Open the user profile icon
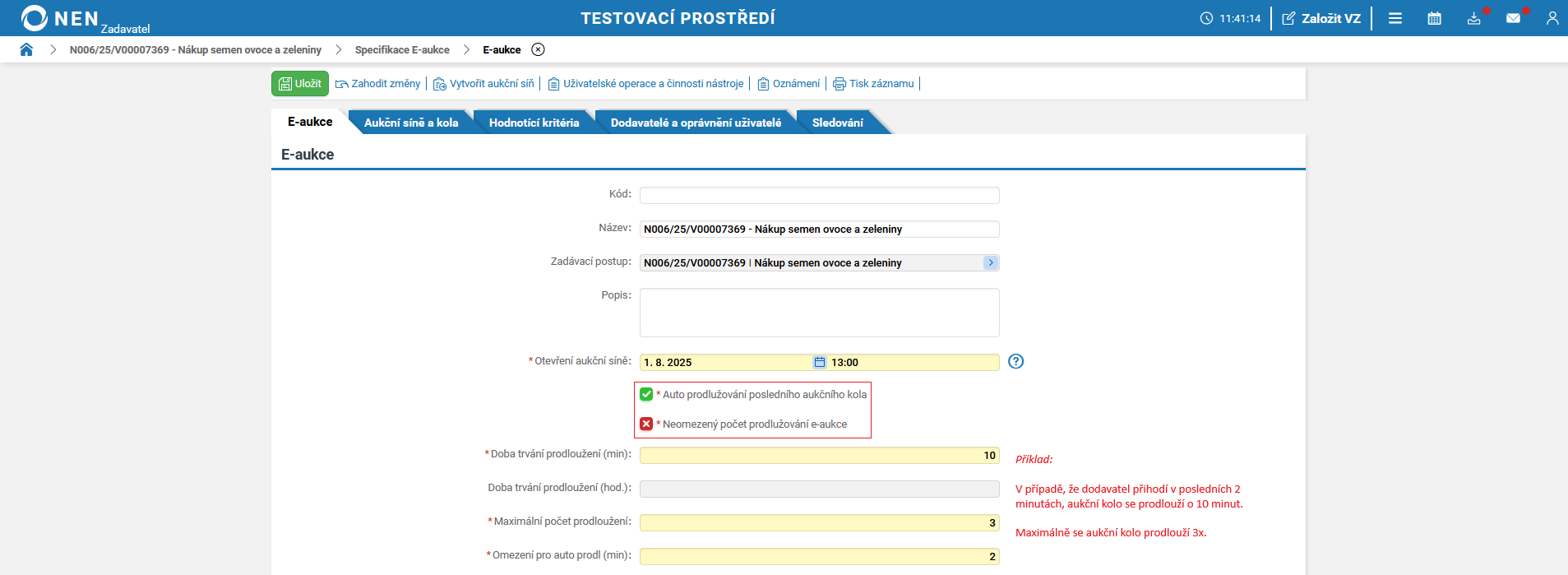Viewport: 1568px width, 575px height. tap(1552, 18)
